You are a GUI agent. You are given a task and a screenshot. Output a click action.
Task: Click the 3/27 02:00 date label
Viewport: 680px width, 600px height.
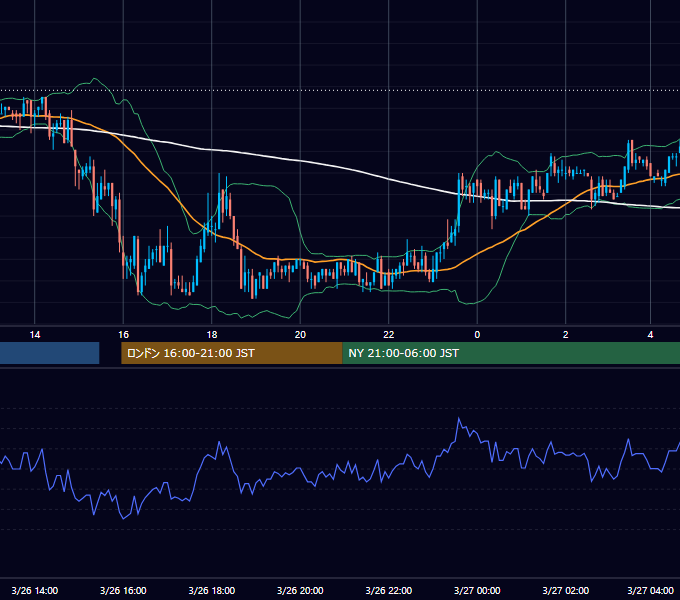(x=566, y=590)
